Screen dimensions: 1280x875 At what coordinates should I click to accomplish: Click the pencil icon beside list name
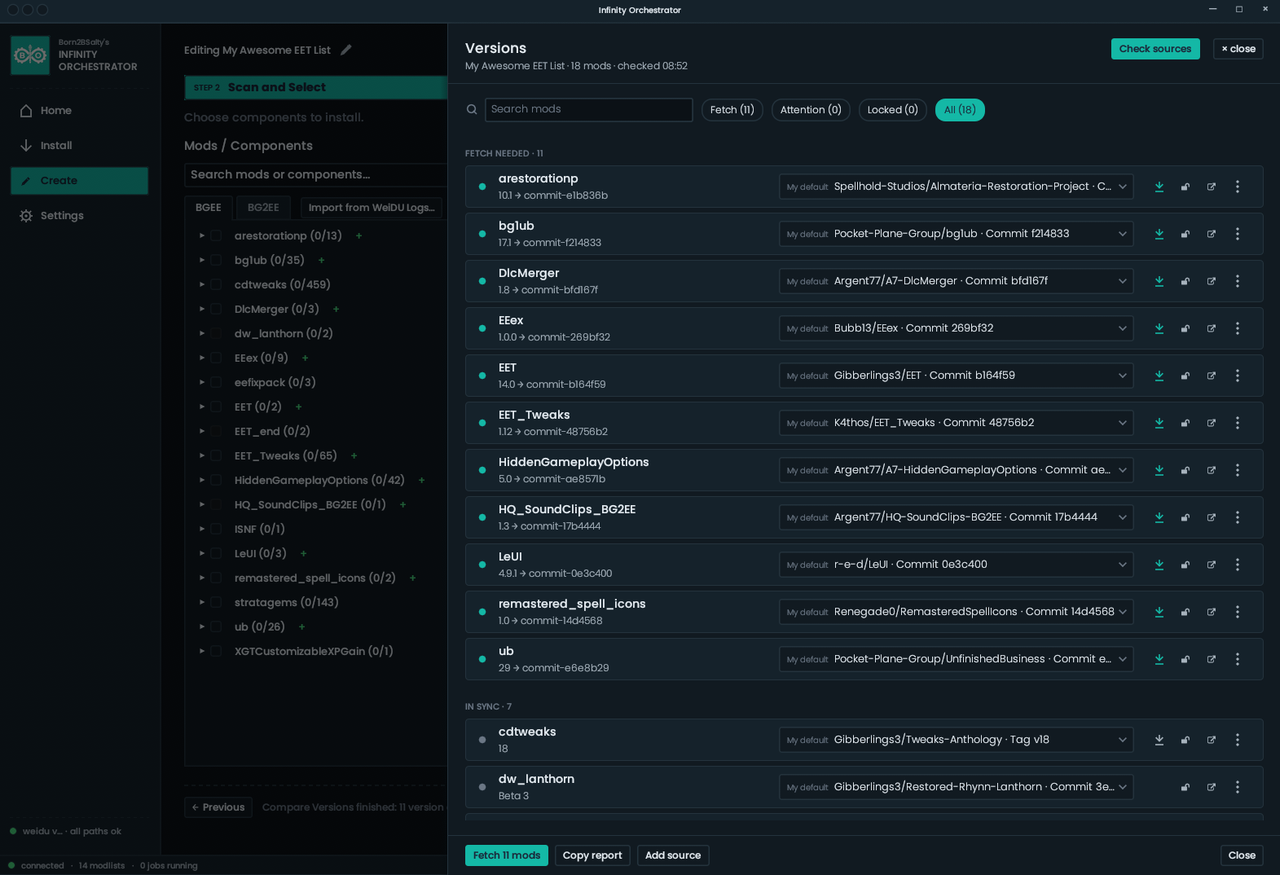346,50
